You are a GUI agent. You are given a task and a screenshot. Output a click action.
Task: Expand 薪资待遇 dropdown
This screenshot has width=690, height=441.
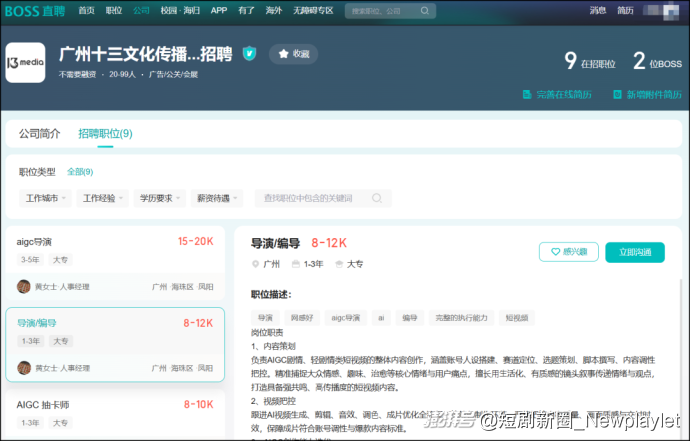pyautogui.click(x=217, y=198)
